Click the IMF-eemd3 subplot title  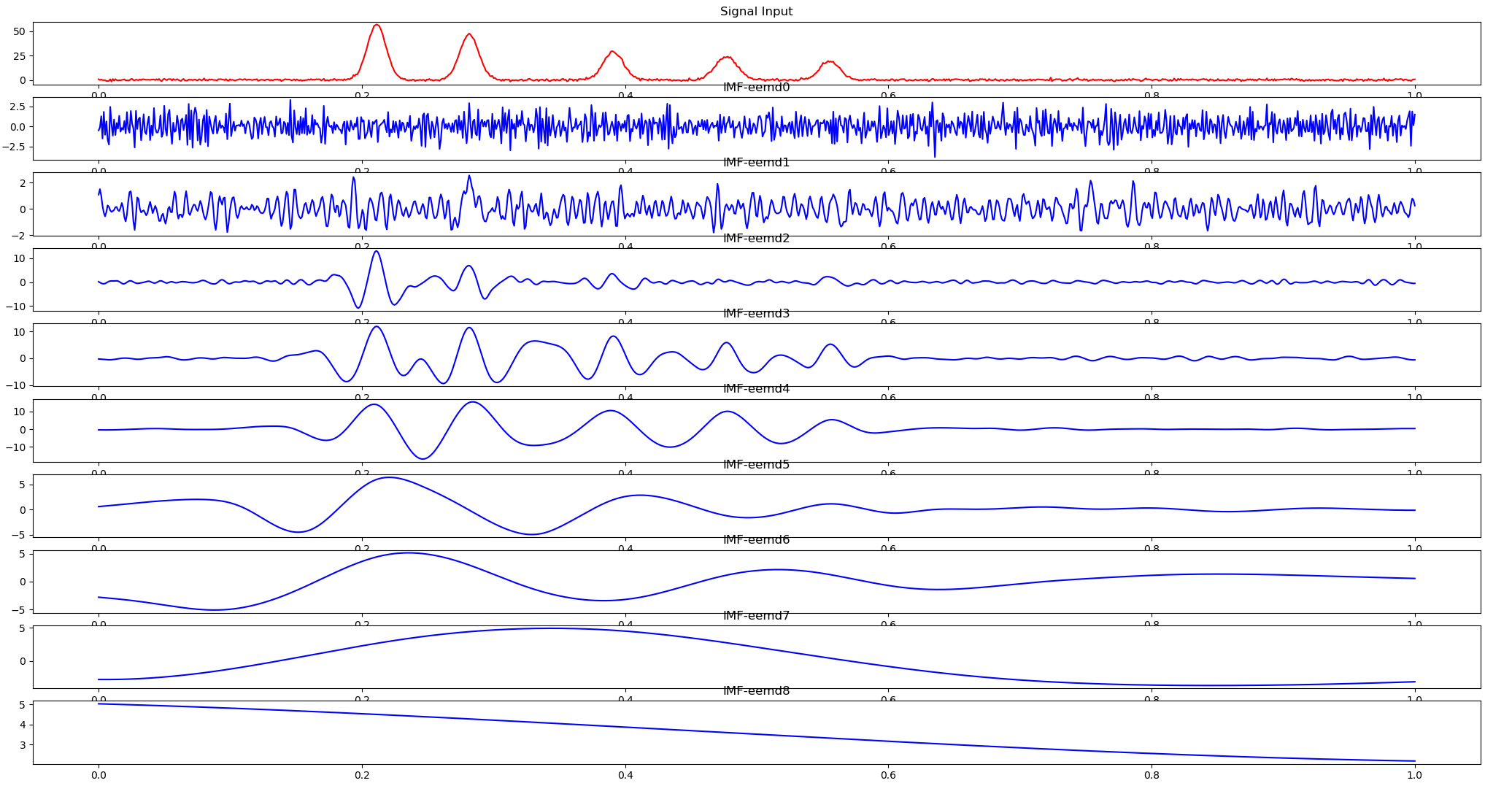[x=756, y=314]
